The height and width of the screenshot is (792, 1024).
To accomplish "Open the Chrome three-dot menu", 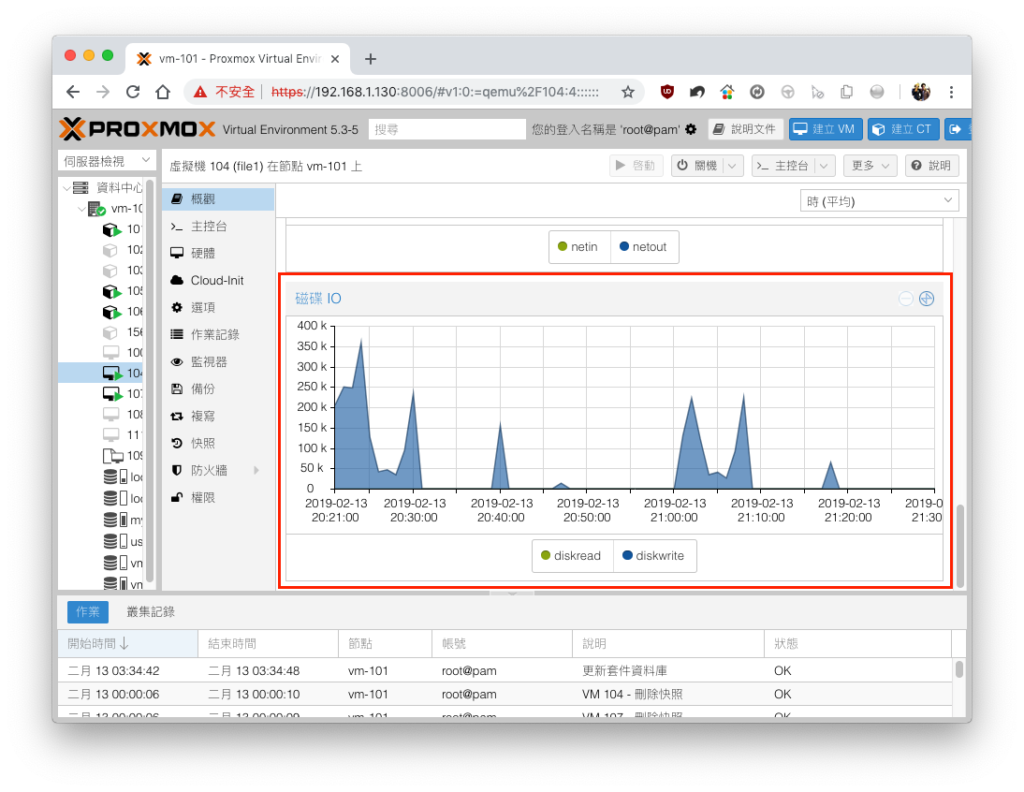I will coord(951,92).
